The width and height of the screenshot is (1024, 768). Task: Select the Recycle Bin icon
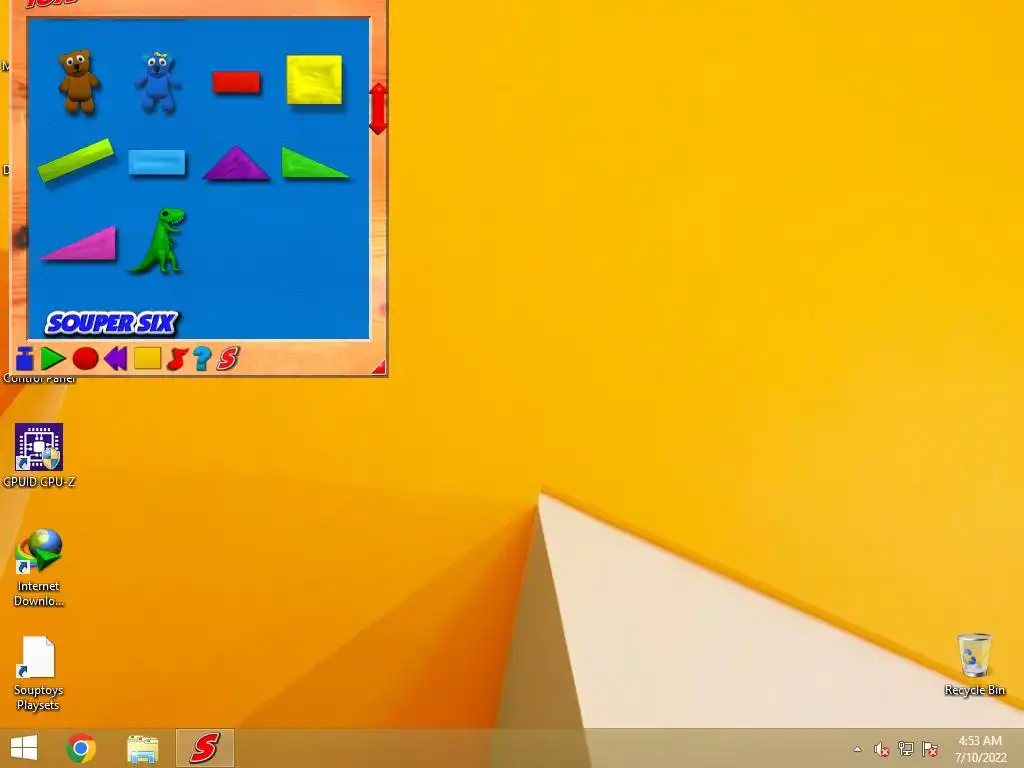974,664
